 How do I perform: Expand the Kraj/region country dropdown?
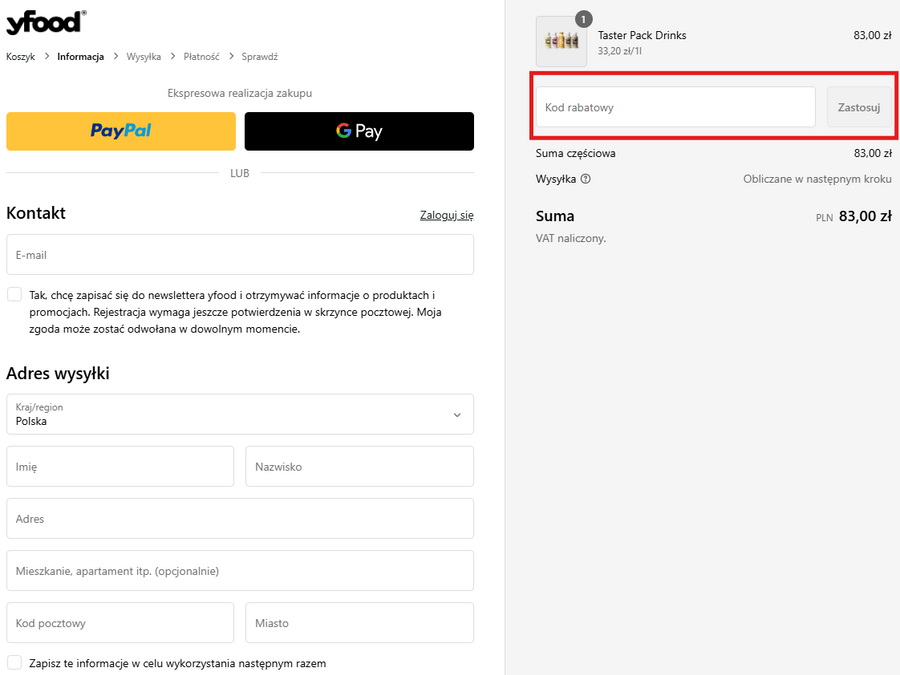pyautogui.click(x=240, y=414)
